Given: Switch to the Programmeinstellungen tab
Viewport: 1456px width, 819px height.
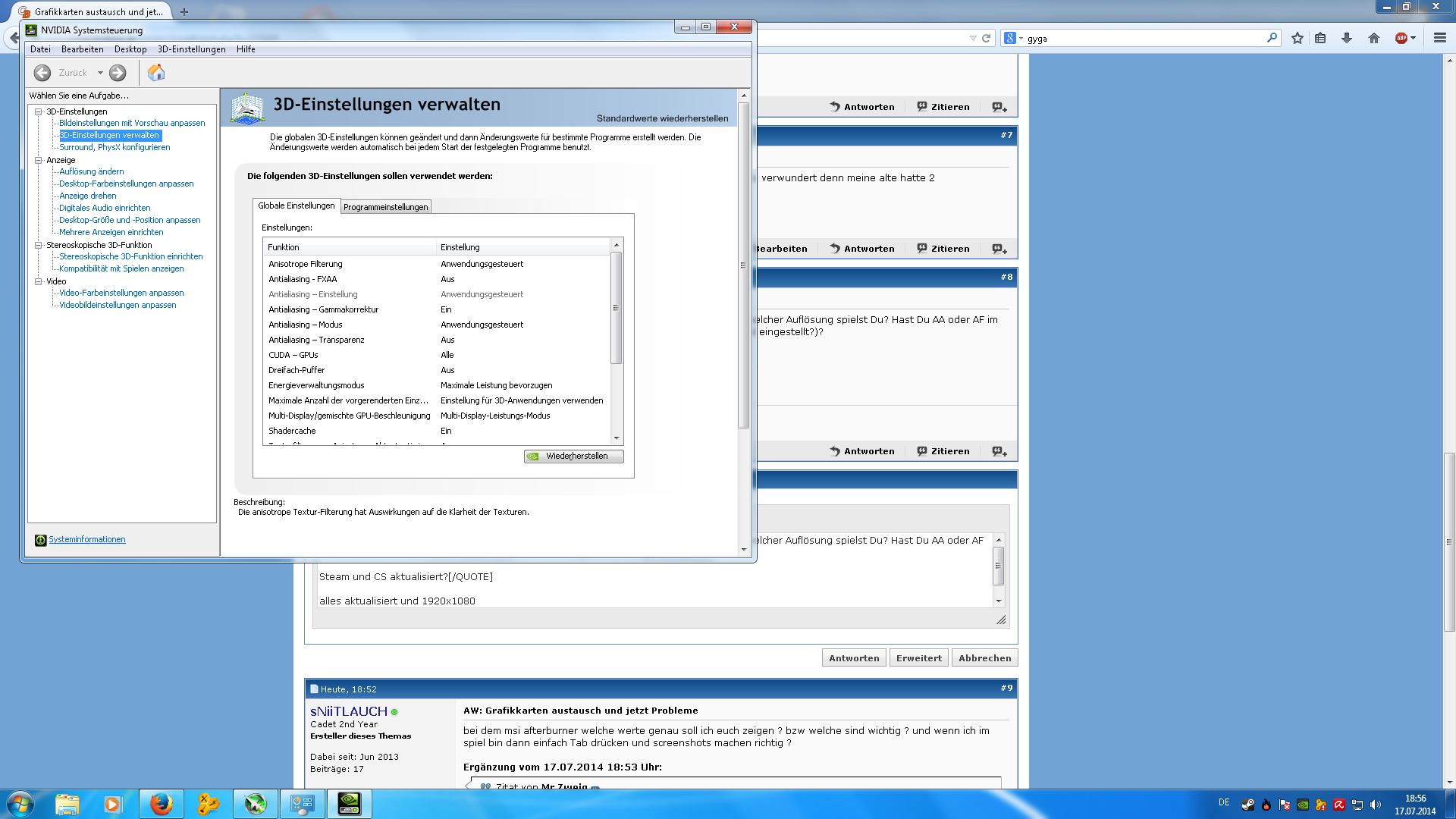Looking at the screenshot, I should [385, 207].
